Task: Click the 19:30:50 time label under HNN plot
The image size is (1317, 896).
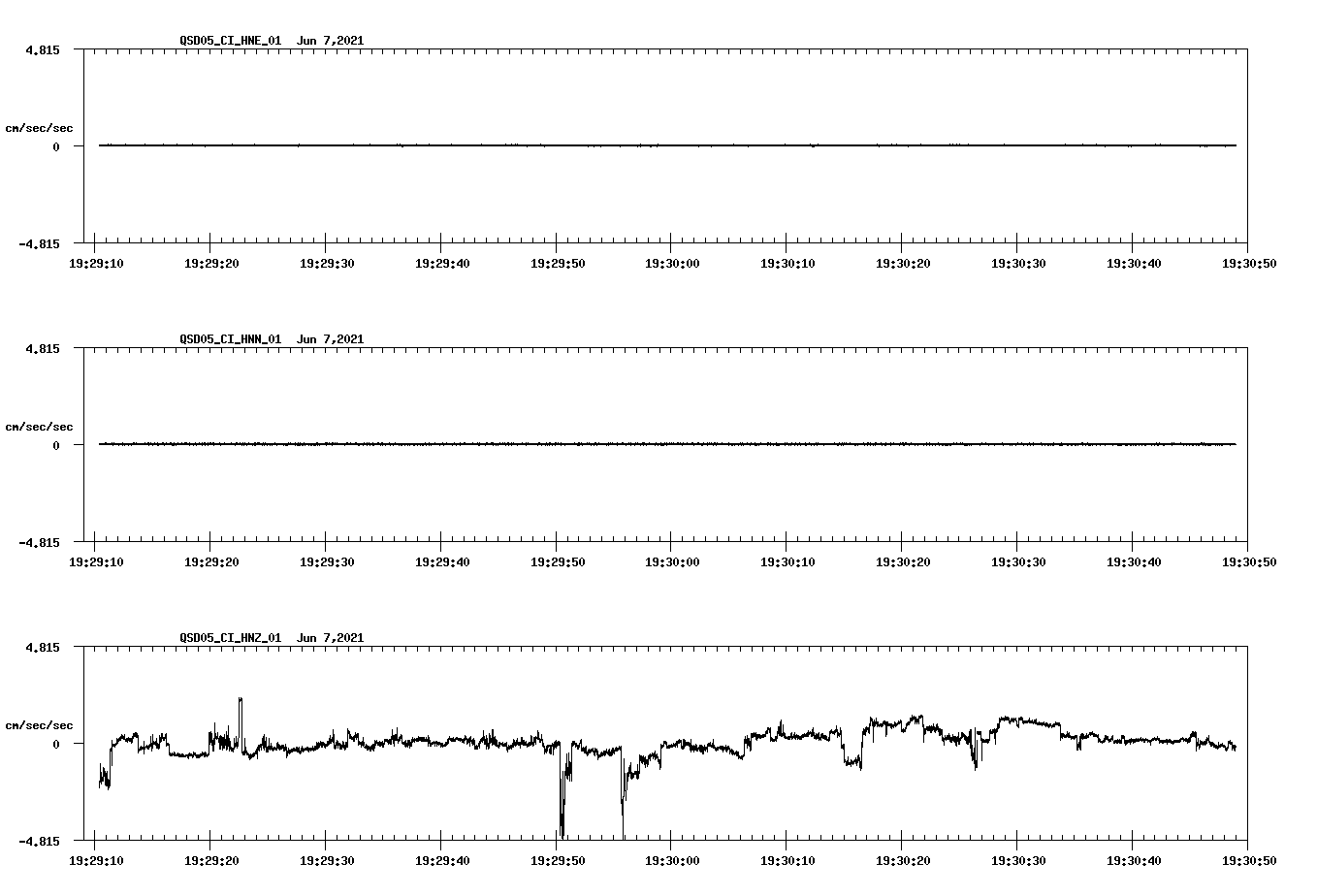Action: [1247, 561]
